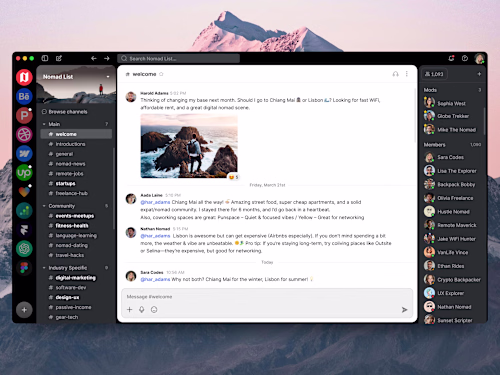
Task: Open user profile avatar in top bar
Action: point(480,59)
